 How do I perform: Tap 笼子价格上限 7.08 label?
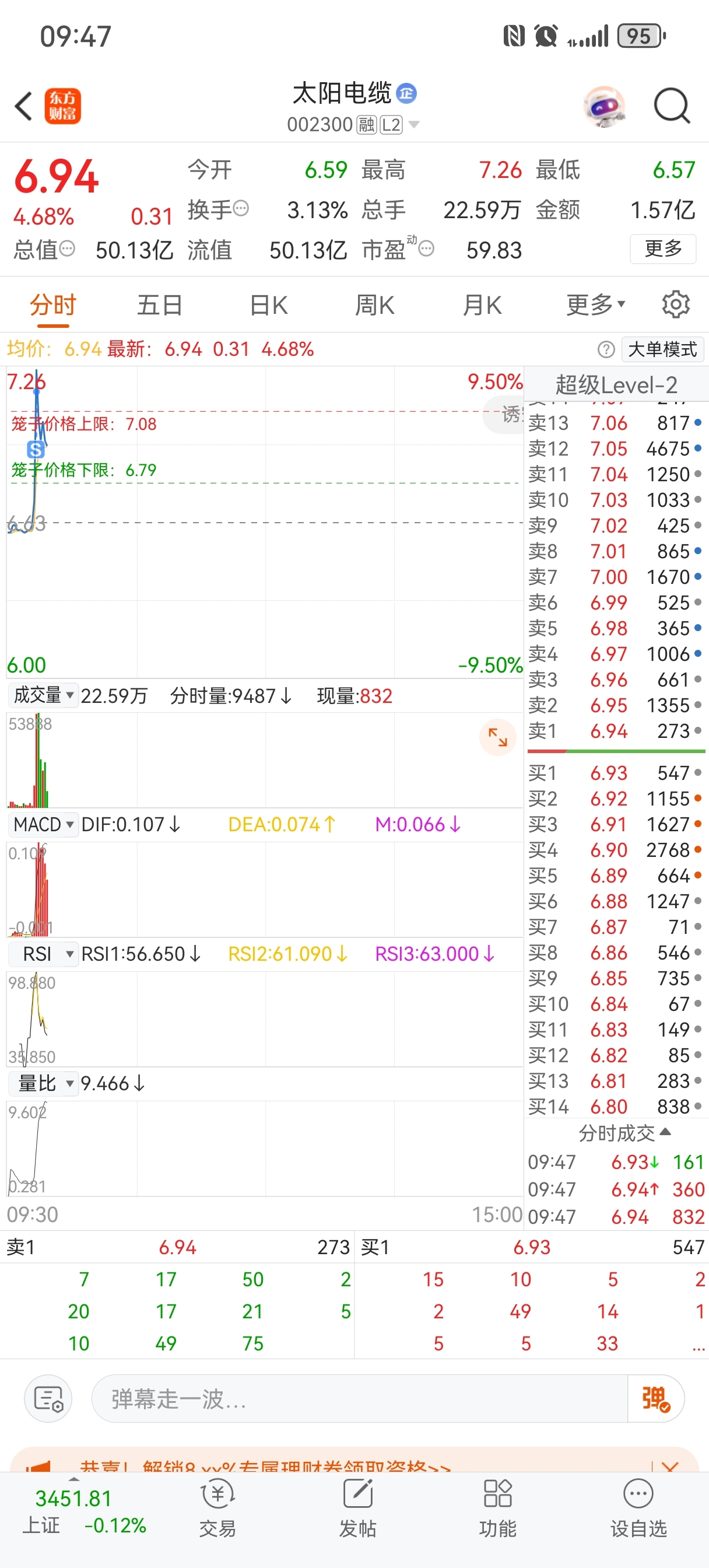click(x=84, y=424)
